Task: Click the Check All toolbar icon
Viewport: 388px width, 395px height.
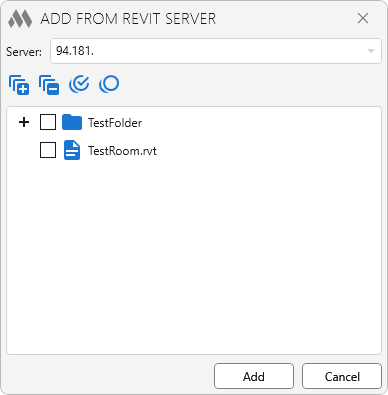Action: coord(79,84)
